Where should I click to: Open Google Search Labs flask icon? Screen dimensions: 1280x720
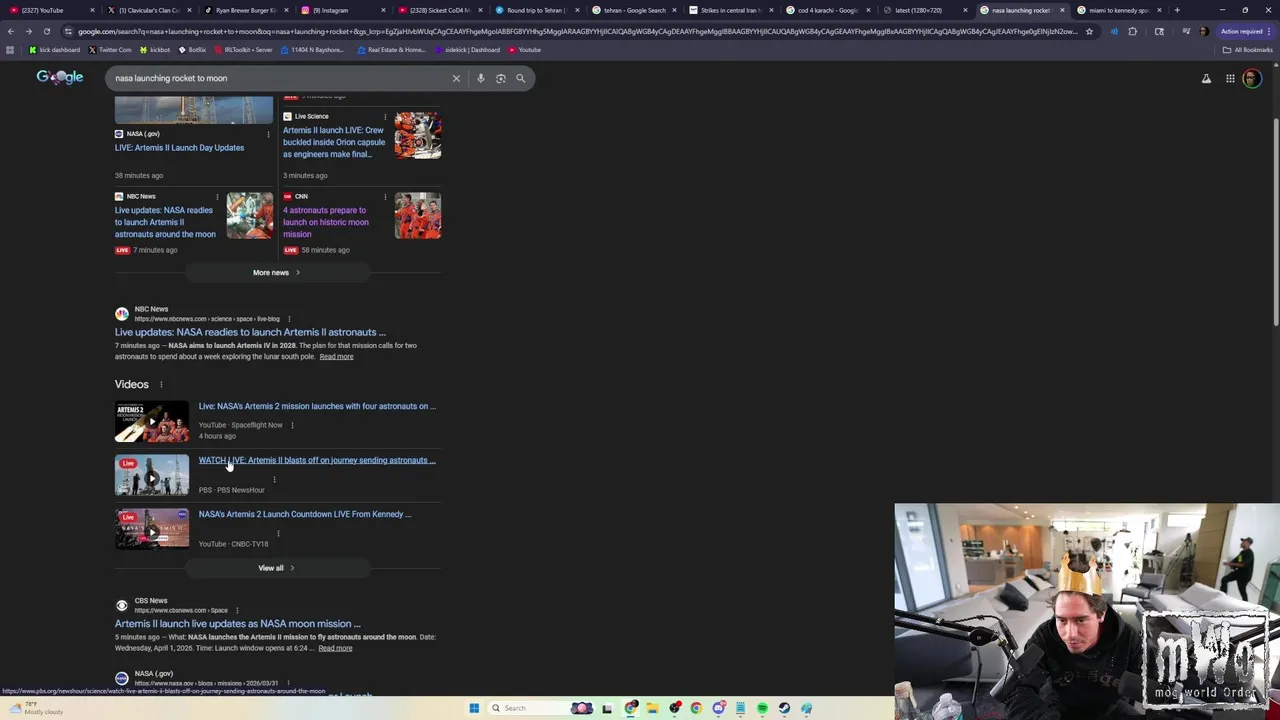[x=1206, y=78]
